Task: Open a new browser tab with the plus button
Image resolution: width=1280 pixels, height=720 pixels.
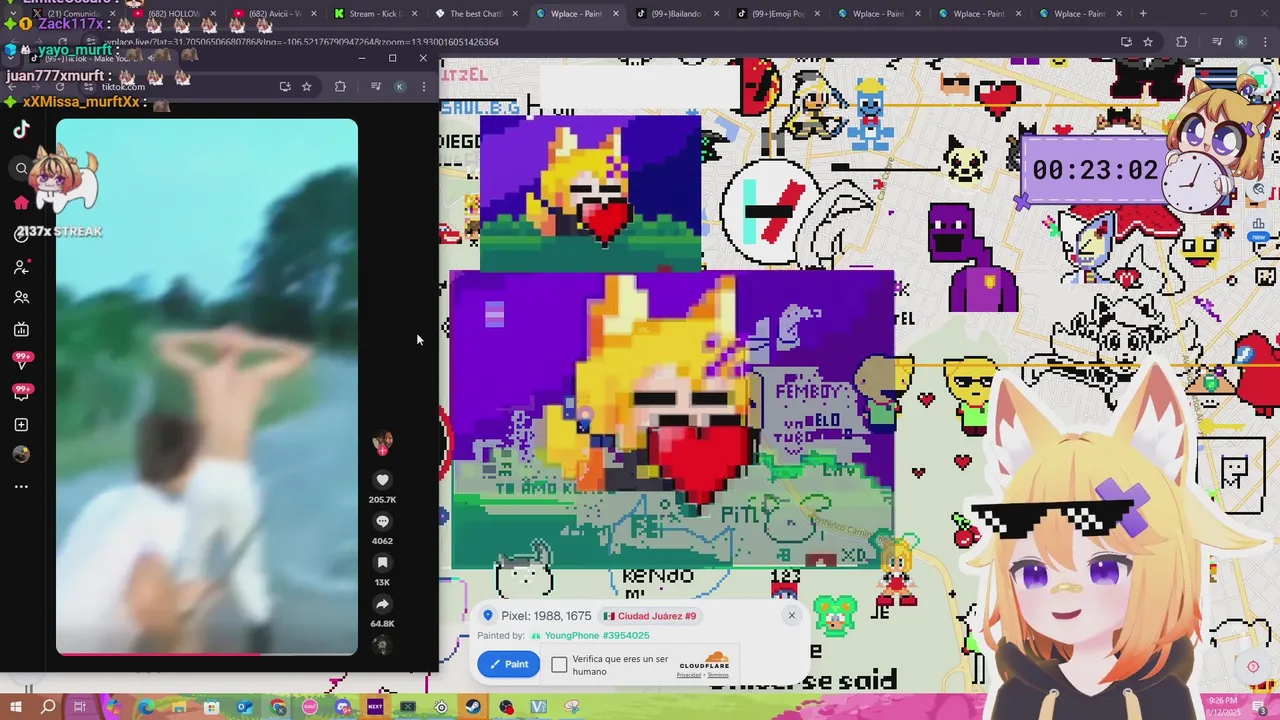Action: pyautogui.click(x=1143, y=14)
